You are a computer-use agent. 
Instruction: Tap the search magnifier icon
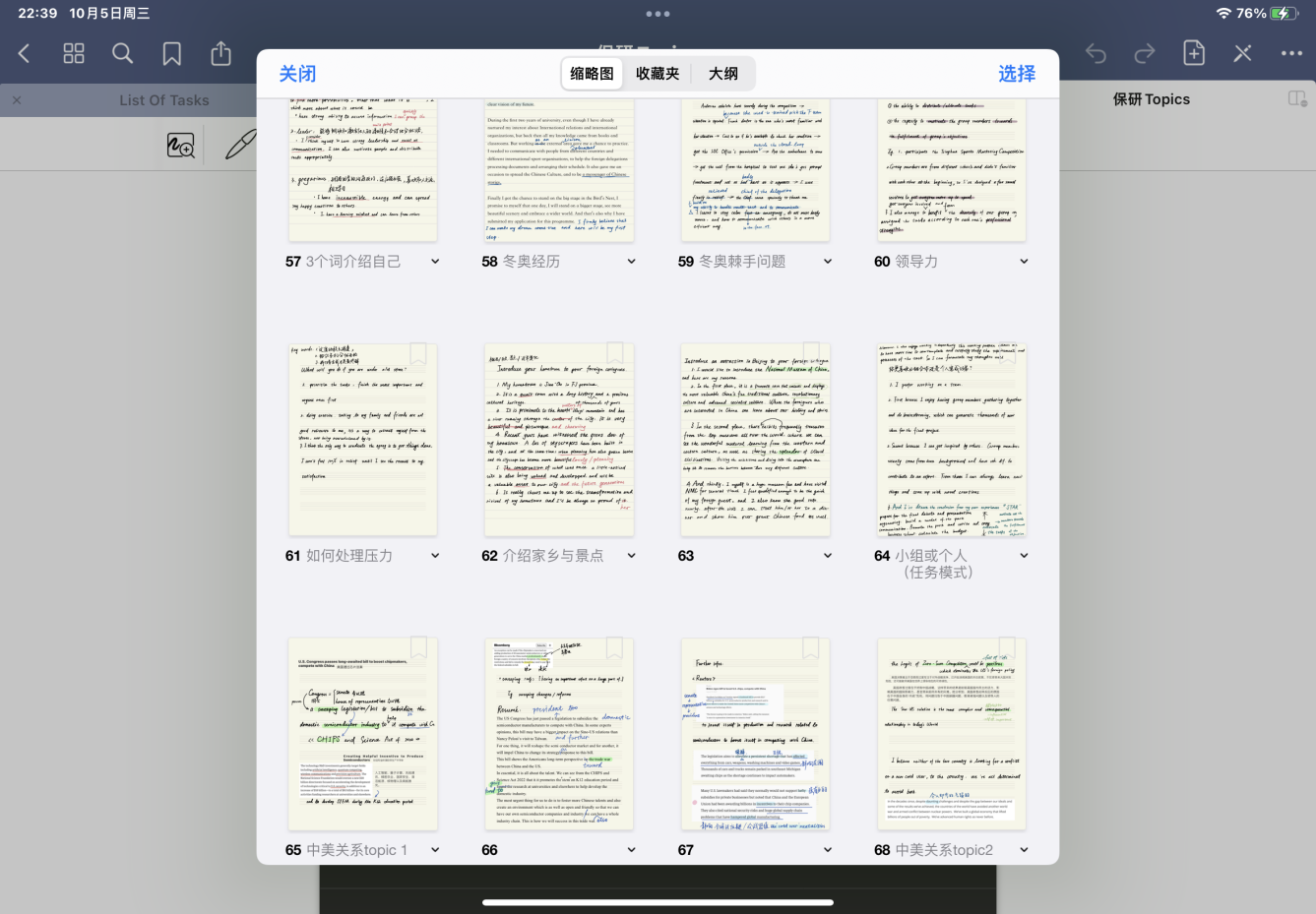[123, 53]
